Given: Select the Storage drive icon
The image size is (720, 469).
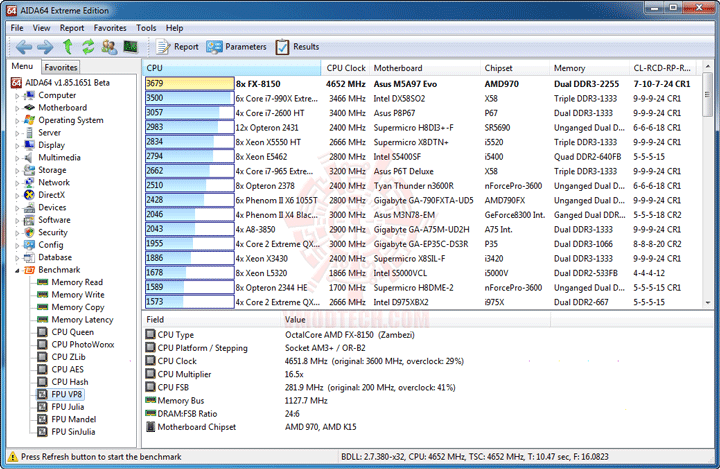Looking at the screenshot, I should click(29, 170).
